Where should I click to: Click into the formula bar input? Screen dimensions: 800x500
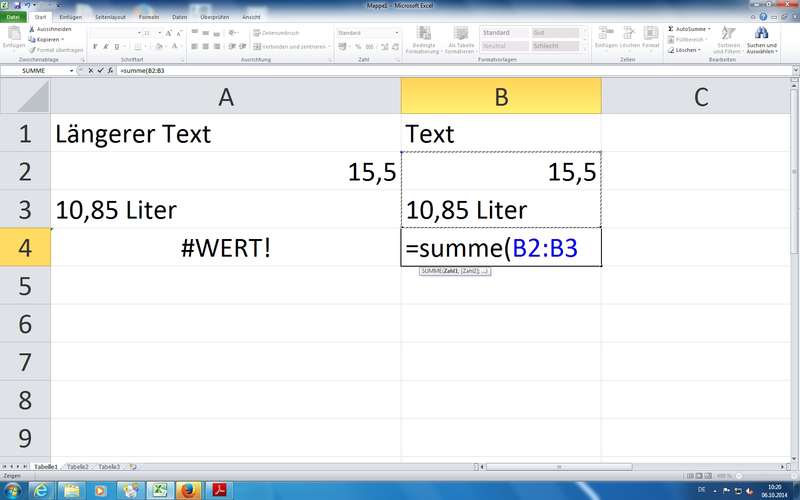454,70
